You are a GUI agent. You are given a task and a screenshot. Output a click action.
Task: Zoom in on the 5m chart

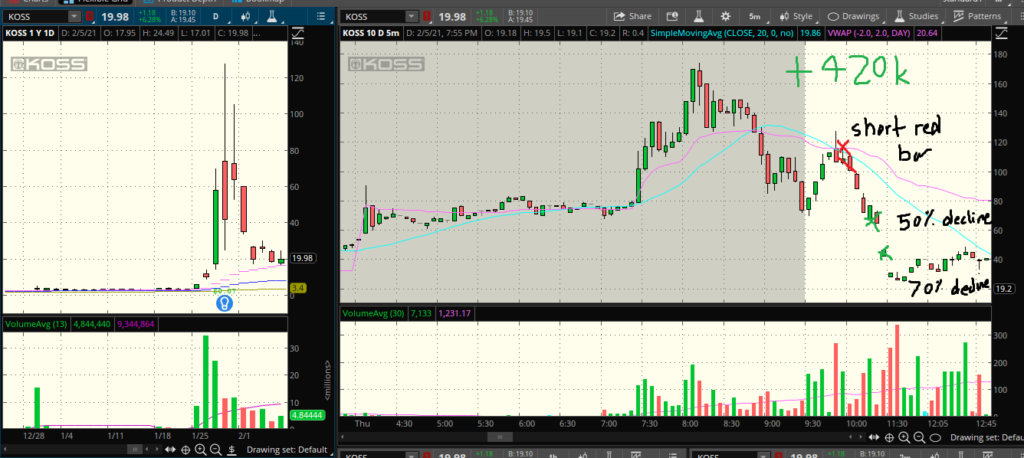pos(904,437)
